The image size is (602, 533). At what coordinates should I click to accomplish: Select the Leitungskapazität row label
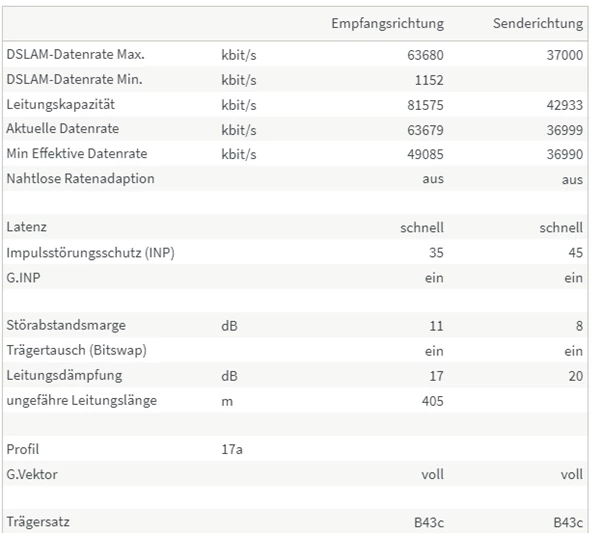click(59, 105)
